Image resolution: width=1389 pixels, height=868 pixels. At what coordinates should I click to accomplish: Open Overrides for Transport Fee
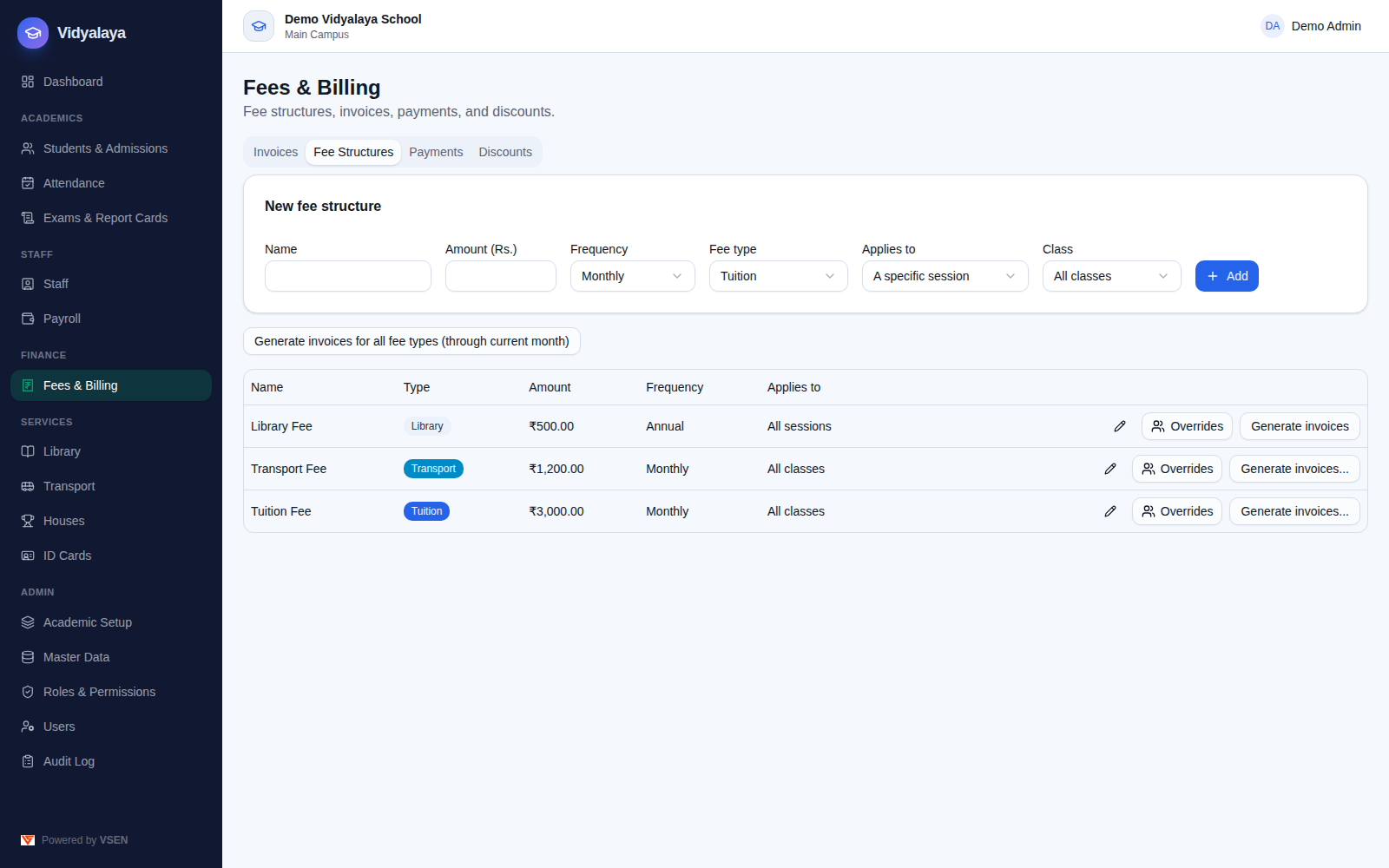tap(1177, 469)
